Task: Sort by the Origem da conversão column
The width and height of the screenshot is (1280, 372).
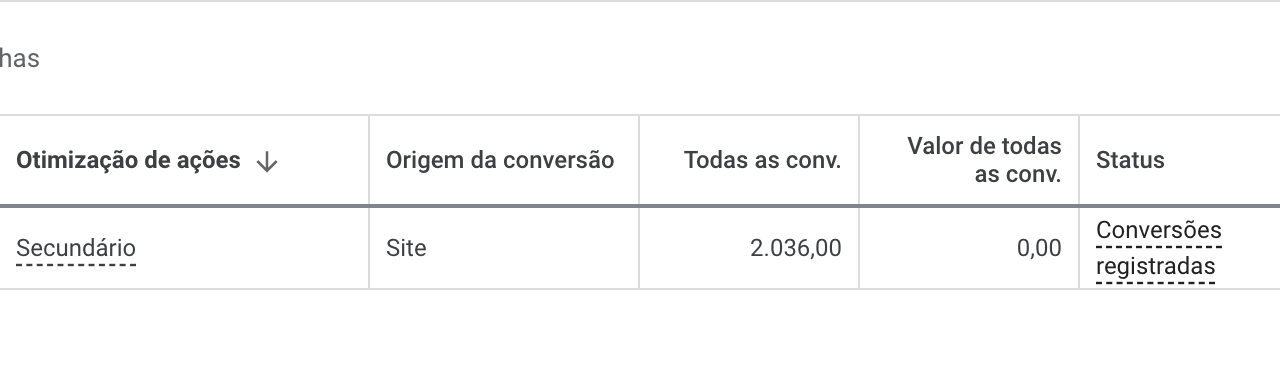Action: 500,160
